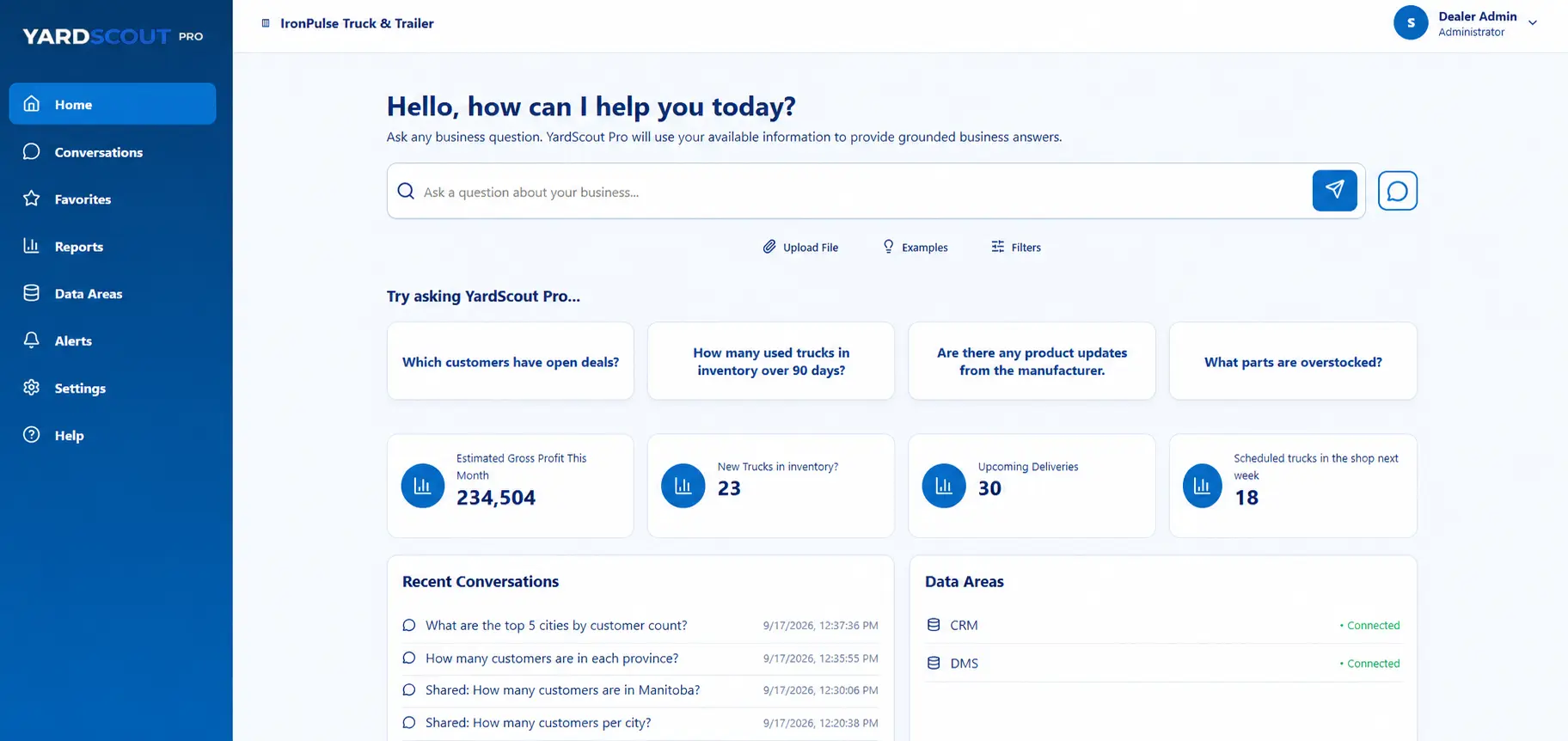Viewport: 1568px width, 741px height.
Task: Click Upcoming Deliveries chart icon
Action: pos(944,486)
